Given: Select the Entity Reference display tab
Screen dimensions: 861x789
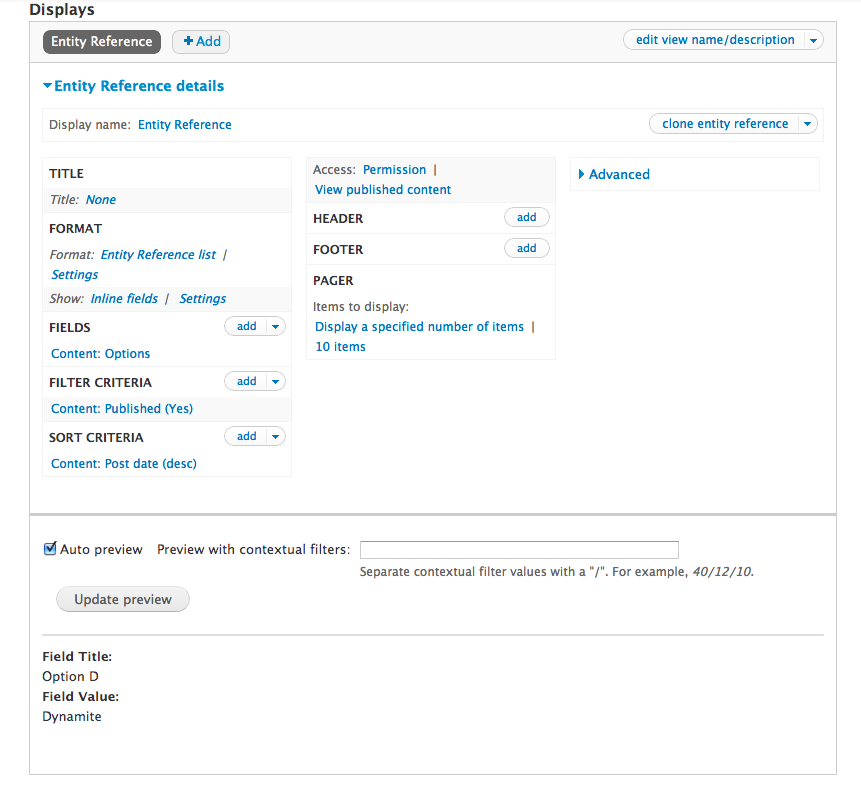Looking at the screenshot, I should click(x=101, y=41).
